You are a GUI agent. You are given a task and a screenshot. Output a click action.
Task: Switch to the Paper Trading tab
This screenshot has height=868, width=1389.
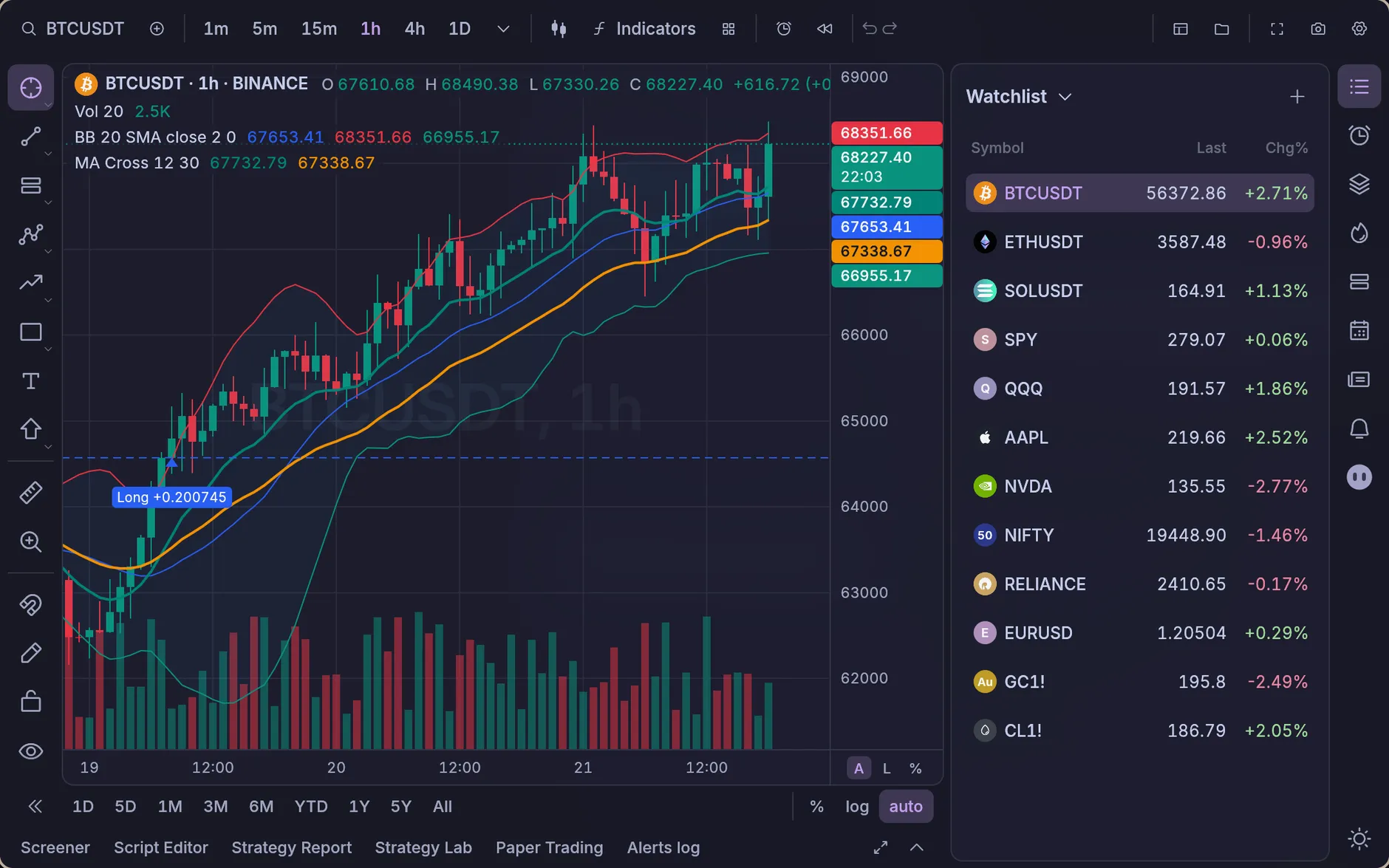click(549, 847)
